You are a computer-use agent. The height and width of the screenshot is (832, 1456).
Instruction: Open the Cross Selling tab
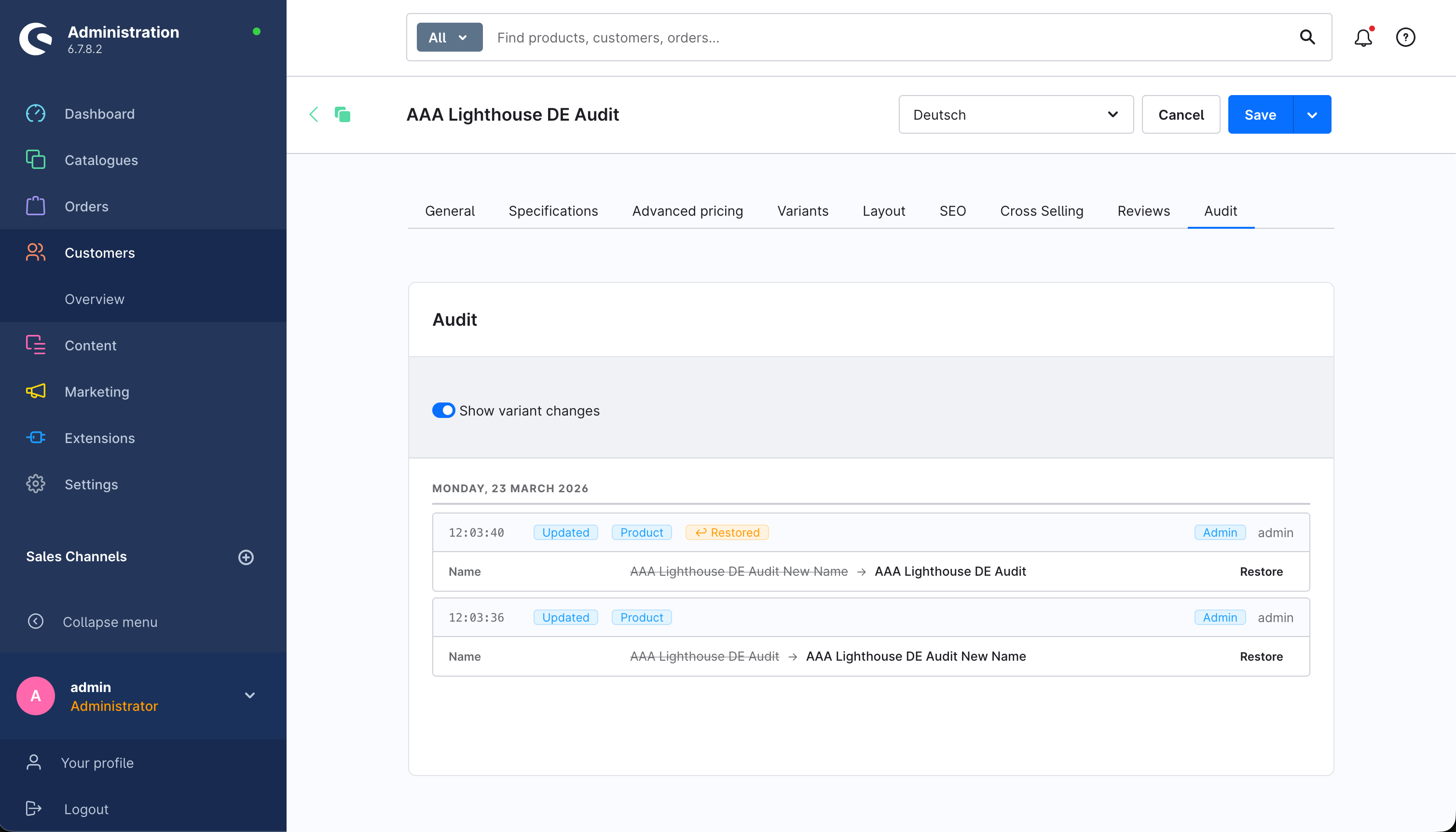pyautogui.click(x=1041, y=211)
